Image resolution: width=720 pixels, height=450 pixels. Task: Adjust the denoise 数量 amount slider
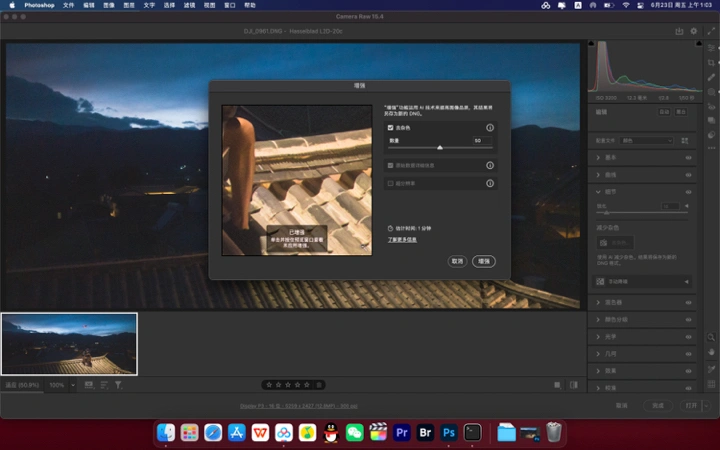coord(440,147)
